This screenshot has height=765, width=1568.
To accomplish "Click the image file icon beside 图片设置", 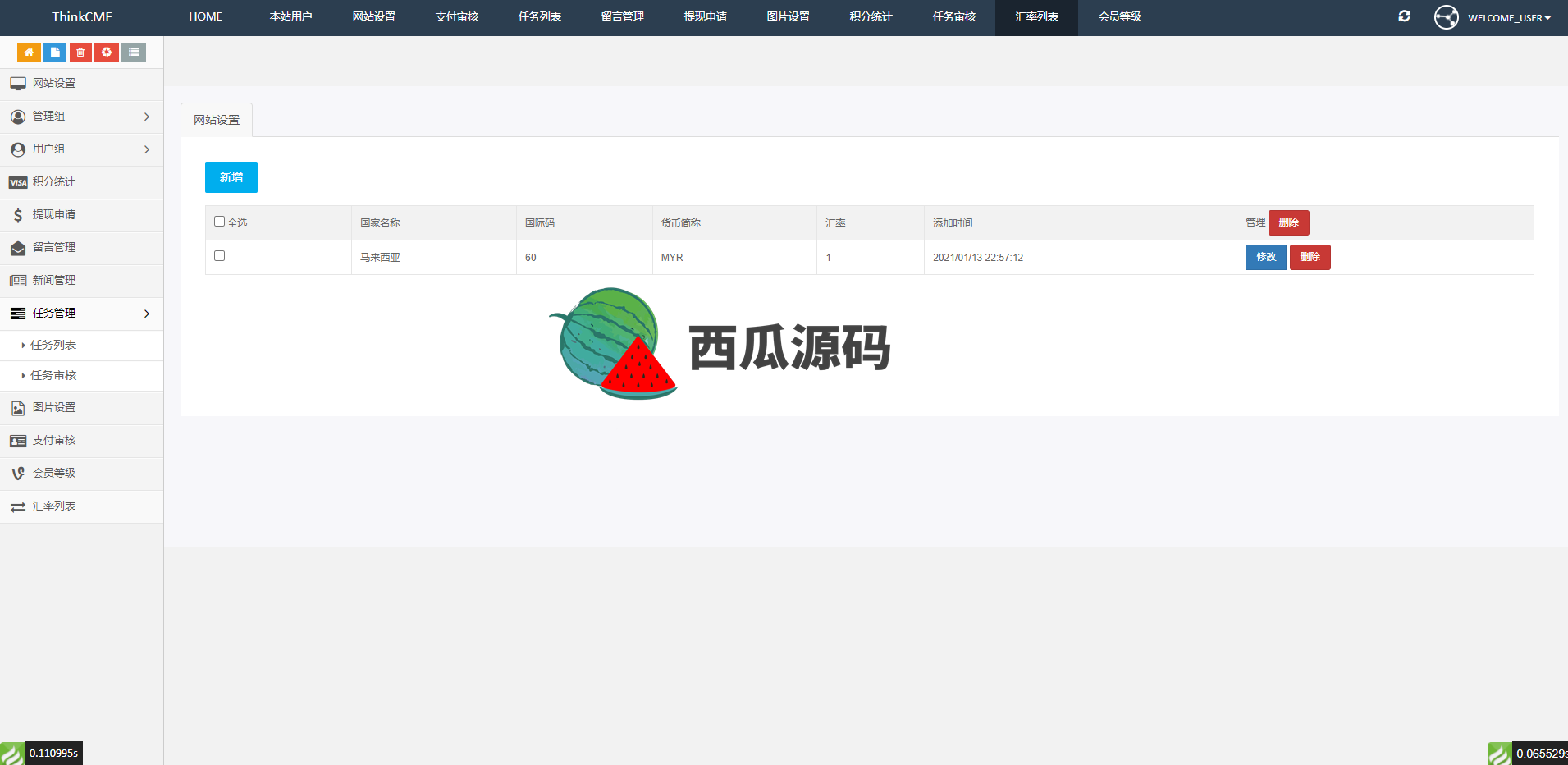I will 18,408.
